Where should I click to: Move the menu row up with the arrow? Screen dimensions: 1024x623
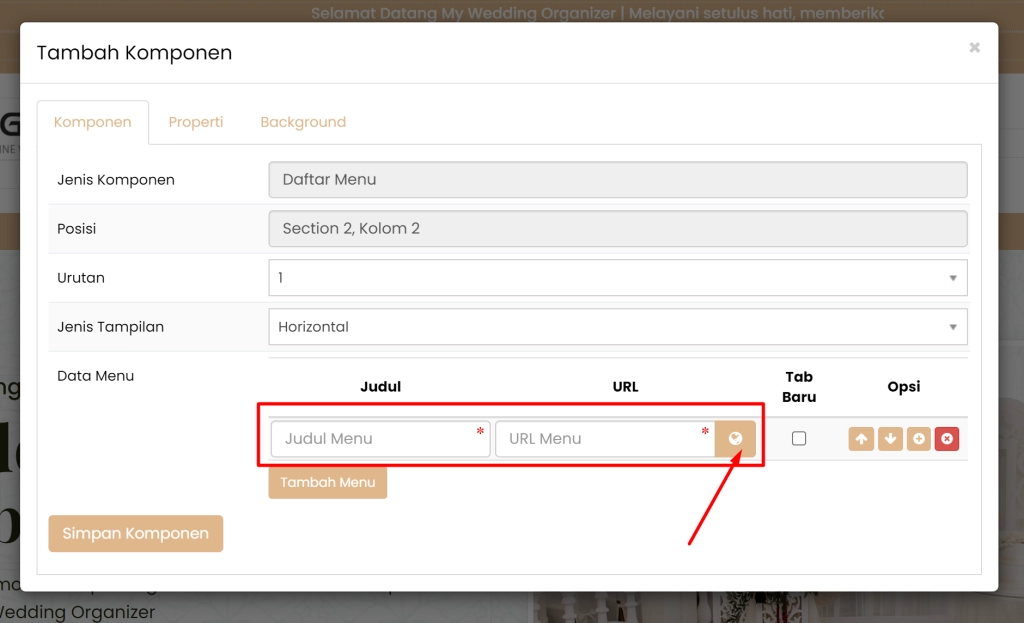click(861, 439)
